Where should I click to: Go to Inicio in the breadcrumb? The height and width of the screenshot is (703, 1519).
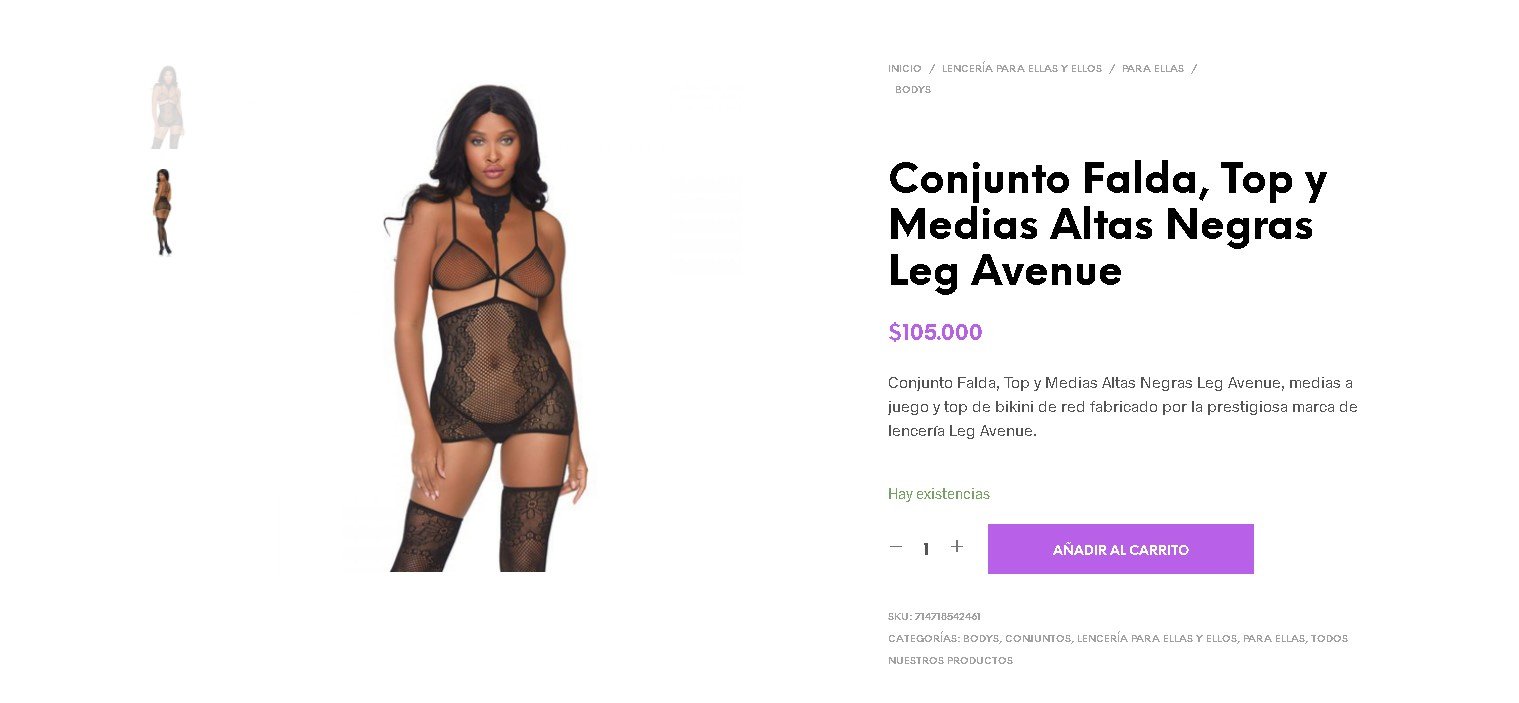click(904, 69)
